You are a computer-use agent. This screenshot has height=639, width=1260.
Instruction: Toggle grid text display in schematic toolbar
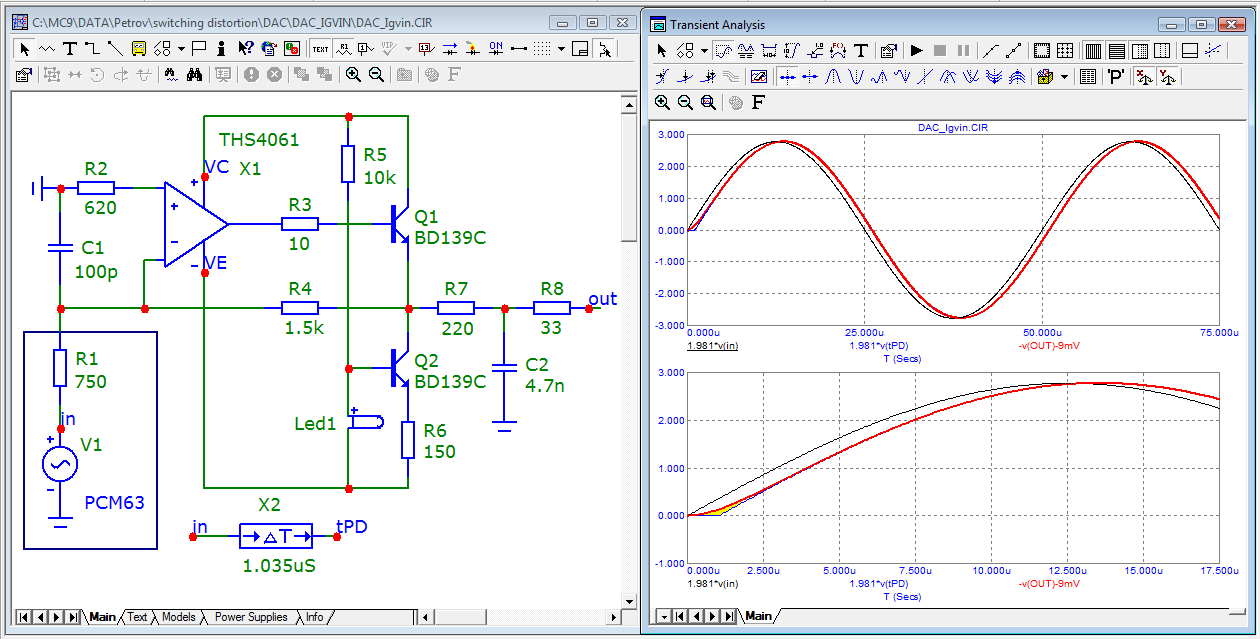coord(320,48)
